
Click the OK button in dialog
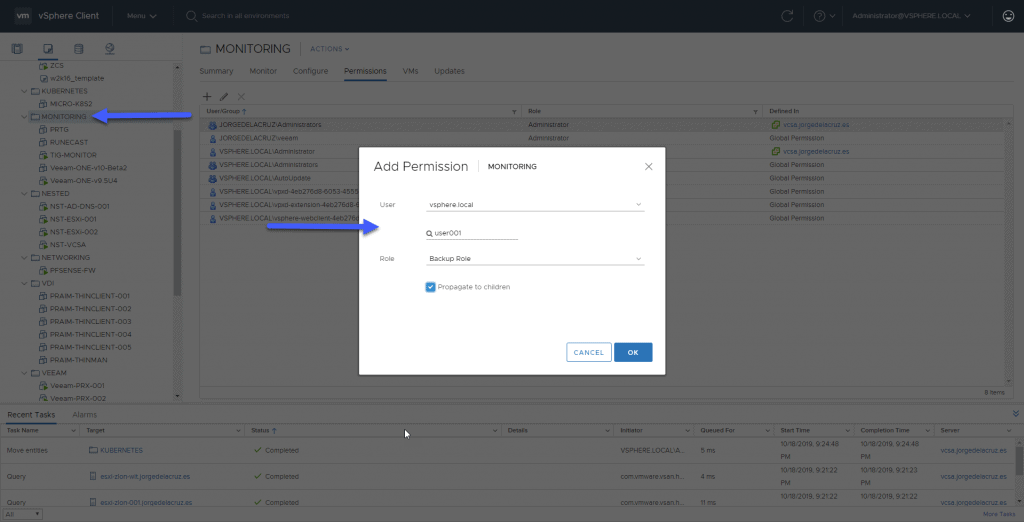coord(633,352)
